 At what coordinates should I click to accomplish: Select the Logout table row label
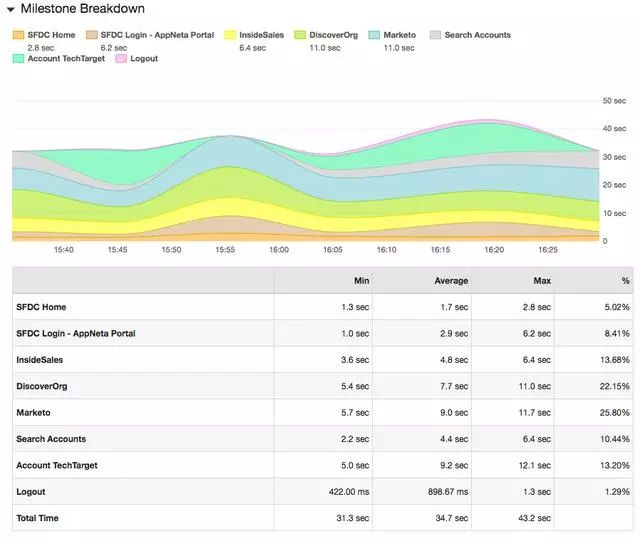pyautogui.click(x=31, y=492)
